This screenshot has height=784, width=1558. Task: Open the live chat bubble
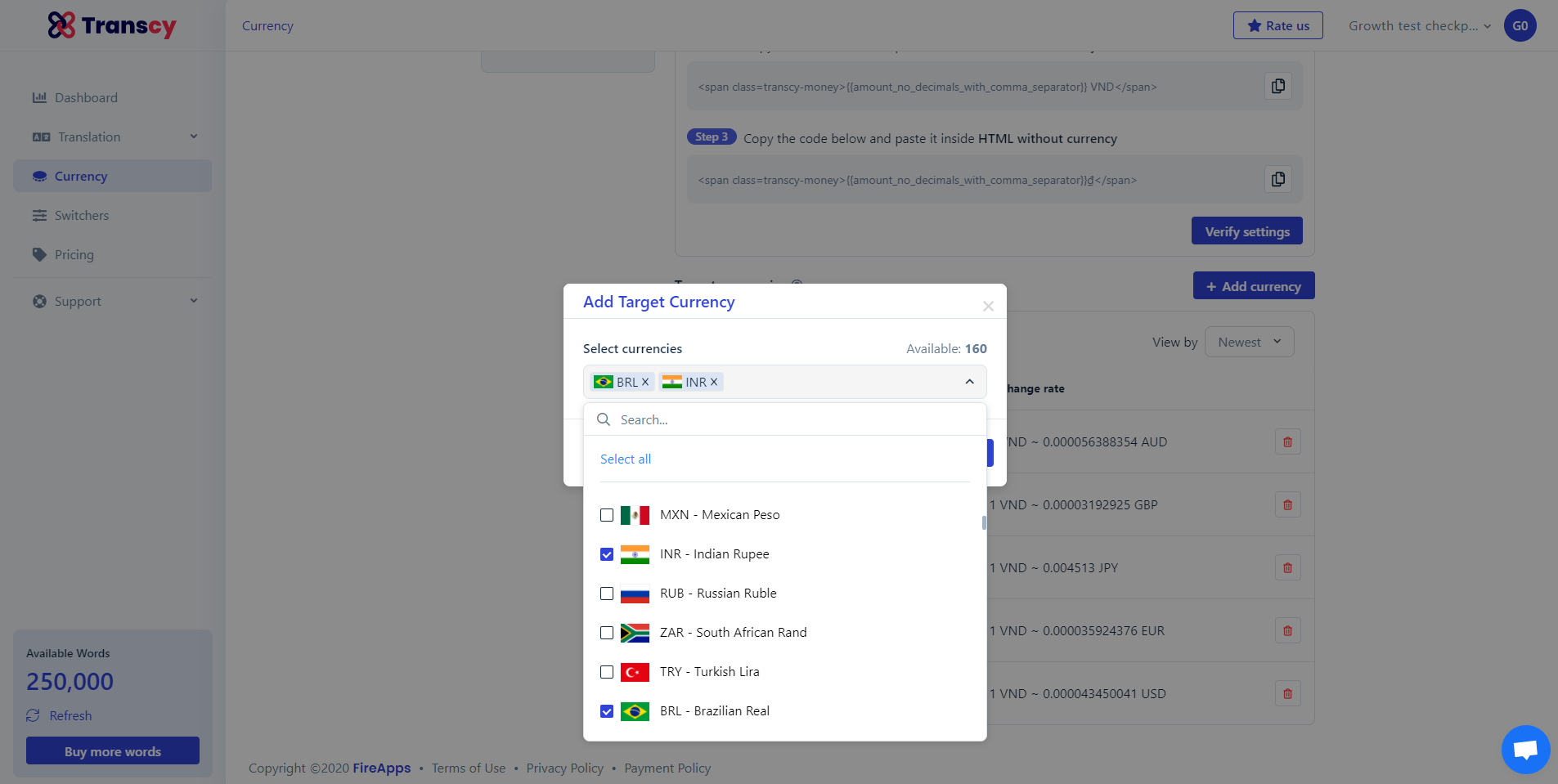(x=1525, y=750)
